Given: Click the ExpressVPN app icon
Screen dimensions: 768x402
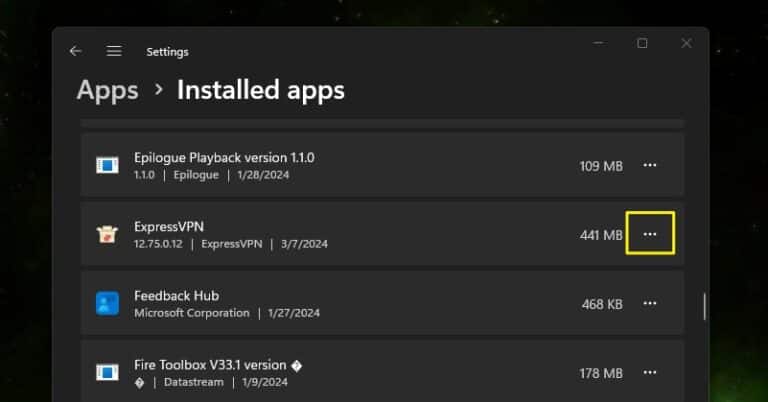Looking at the screenshot, I should (107, 234).
